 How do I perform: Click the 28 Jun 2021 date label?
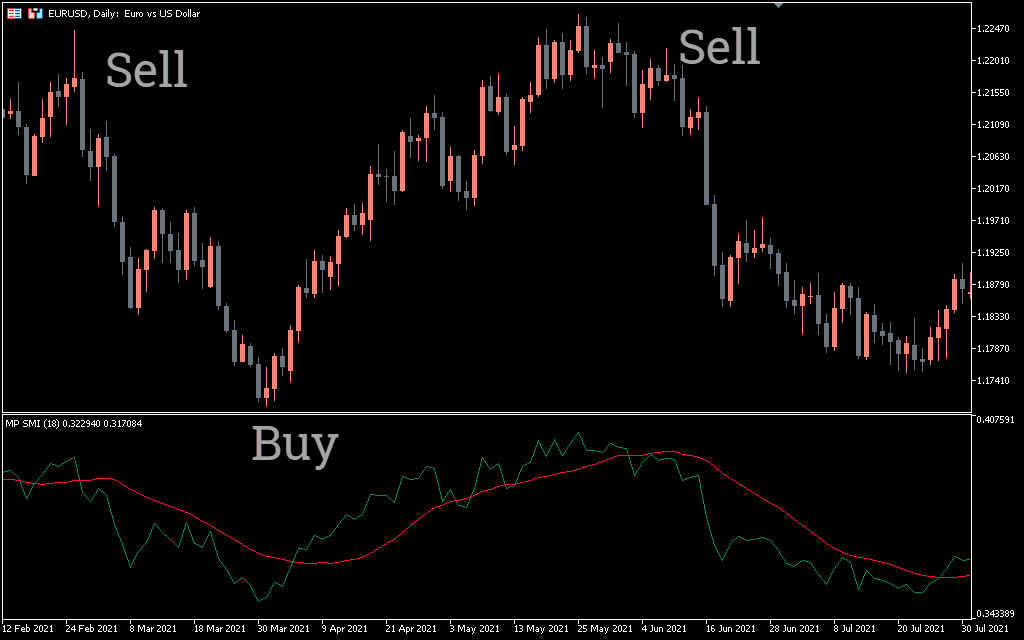[x=794, y=629]
